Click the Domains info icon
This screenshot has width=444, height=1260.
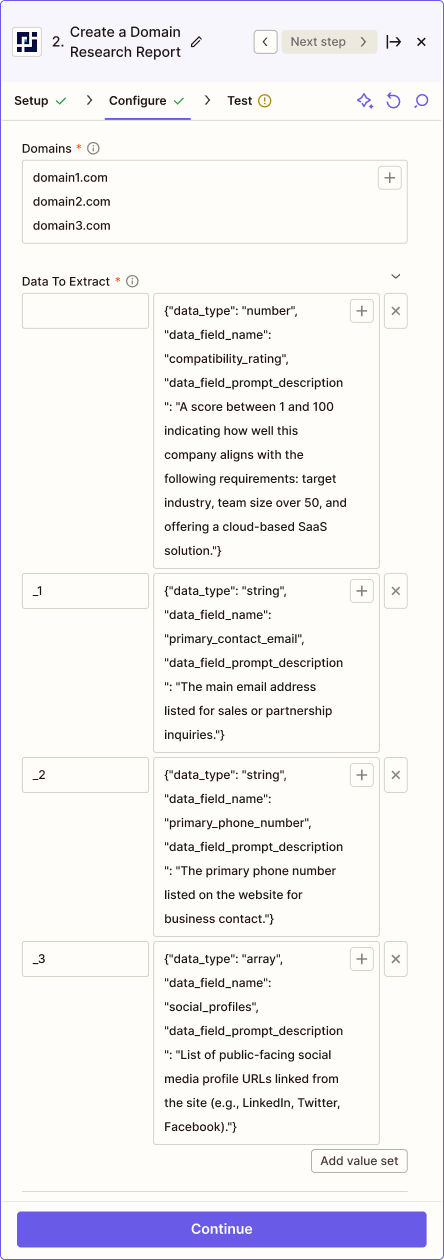pos(94,148)
